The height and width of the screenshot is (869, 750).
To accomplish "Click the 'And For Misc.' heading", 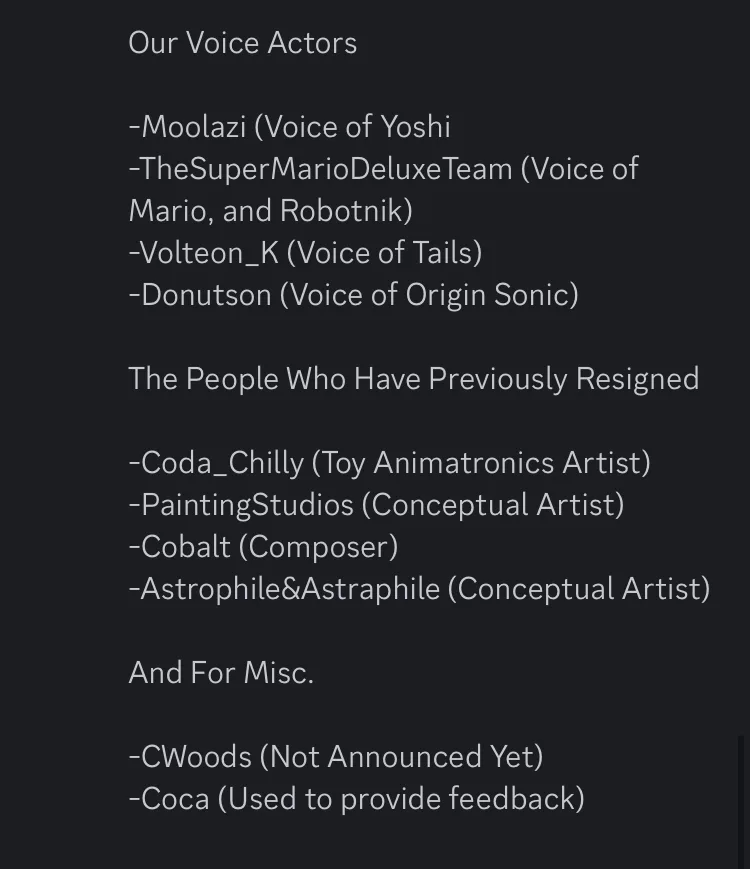I will coord(221,673).
